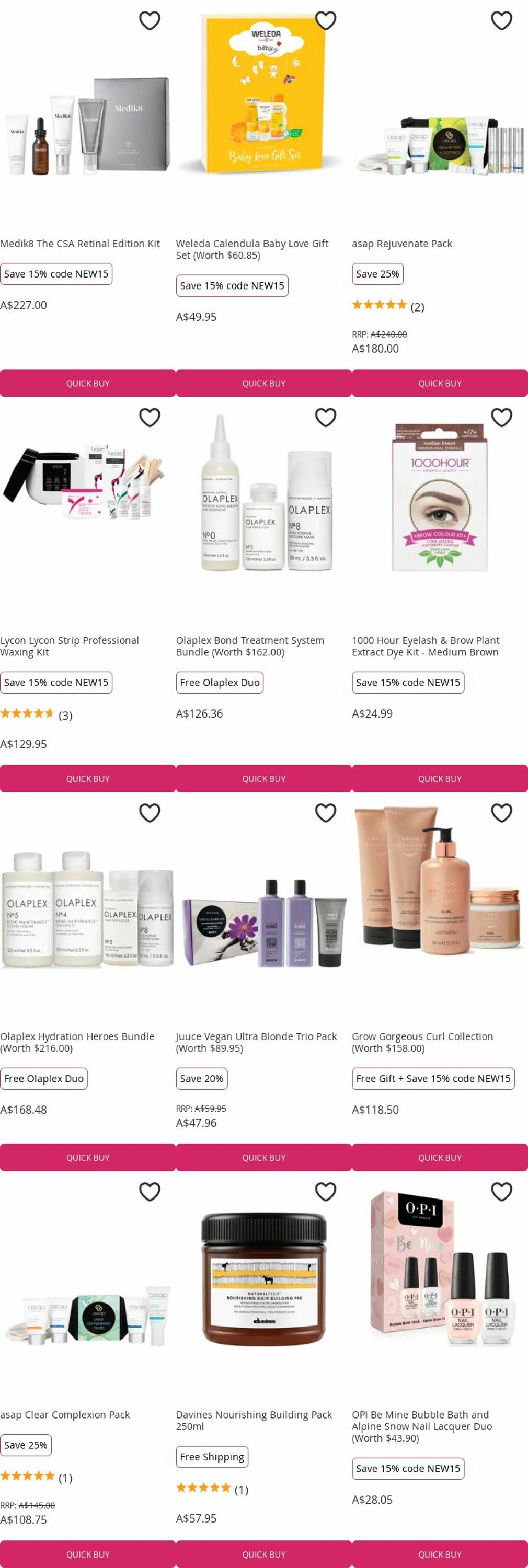Heart the OPI Be Mine nail duo
The image size is (528, 1568).
[x=502, y=1192]
